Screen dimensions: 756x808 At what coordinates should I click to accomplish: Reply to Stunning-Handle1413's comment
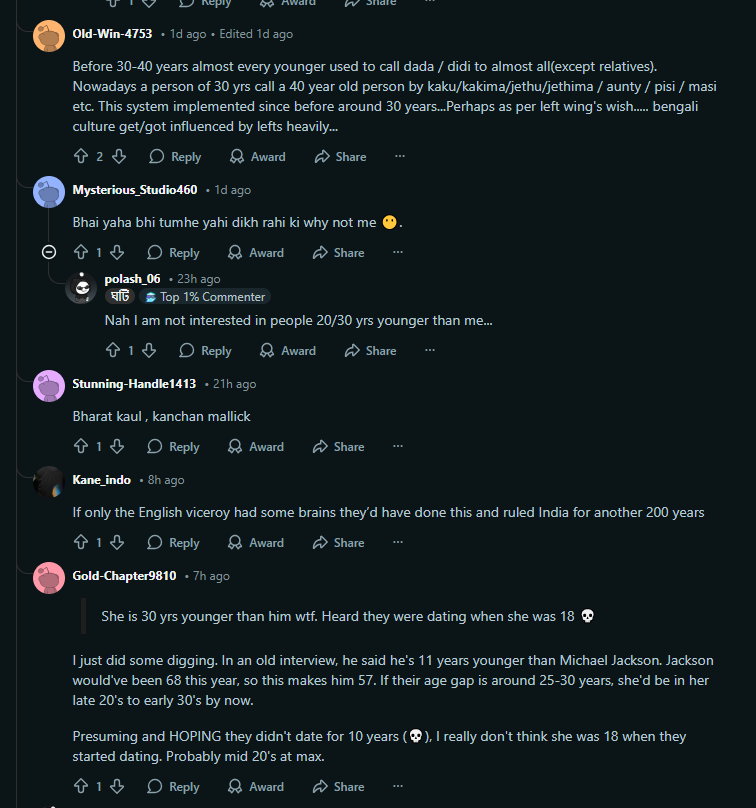pyautogui.click(x=174, y=447)
